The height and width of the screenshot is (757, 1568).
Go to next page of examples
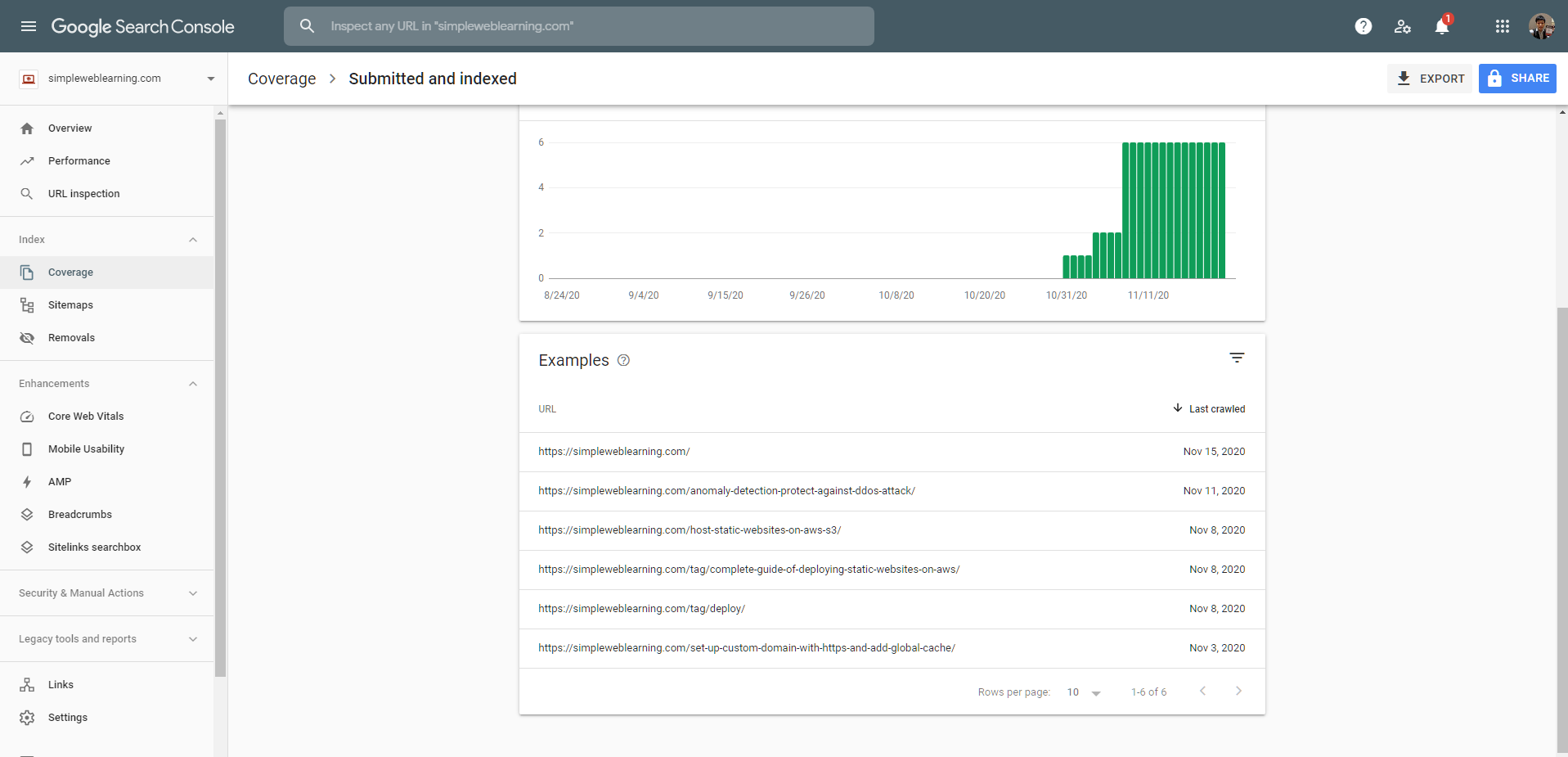[x=1238, y=692]
